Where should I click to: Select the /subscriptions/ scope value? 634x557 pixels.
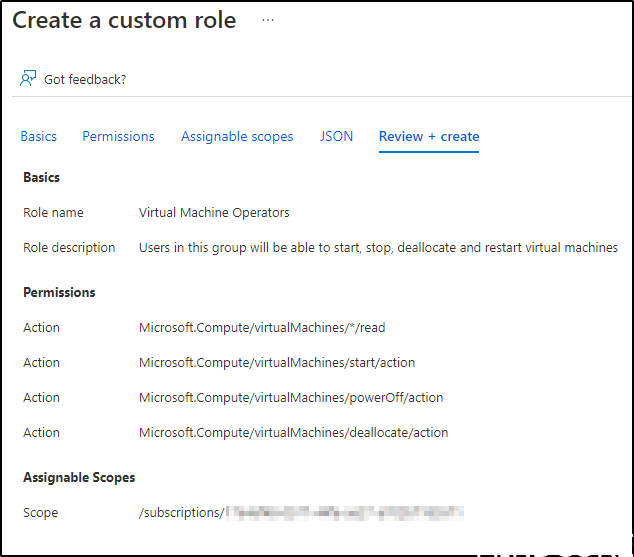[x=301, y=513]
